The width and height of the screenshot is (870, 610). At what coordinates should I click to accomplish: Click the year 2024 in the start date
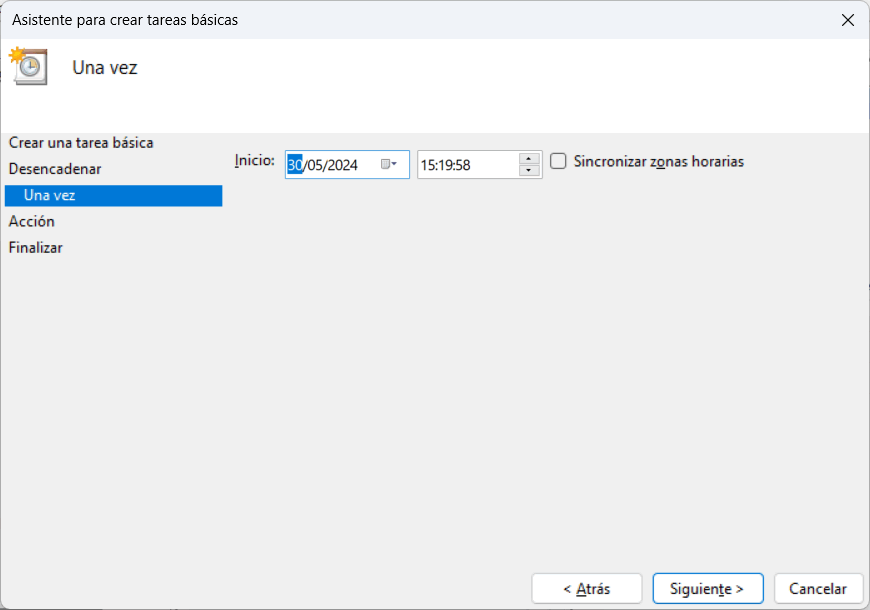(342, 165)
